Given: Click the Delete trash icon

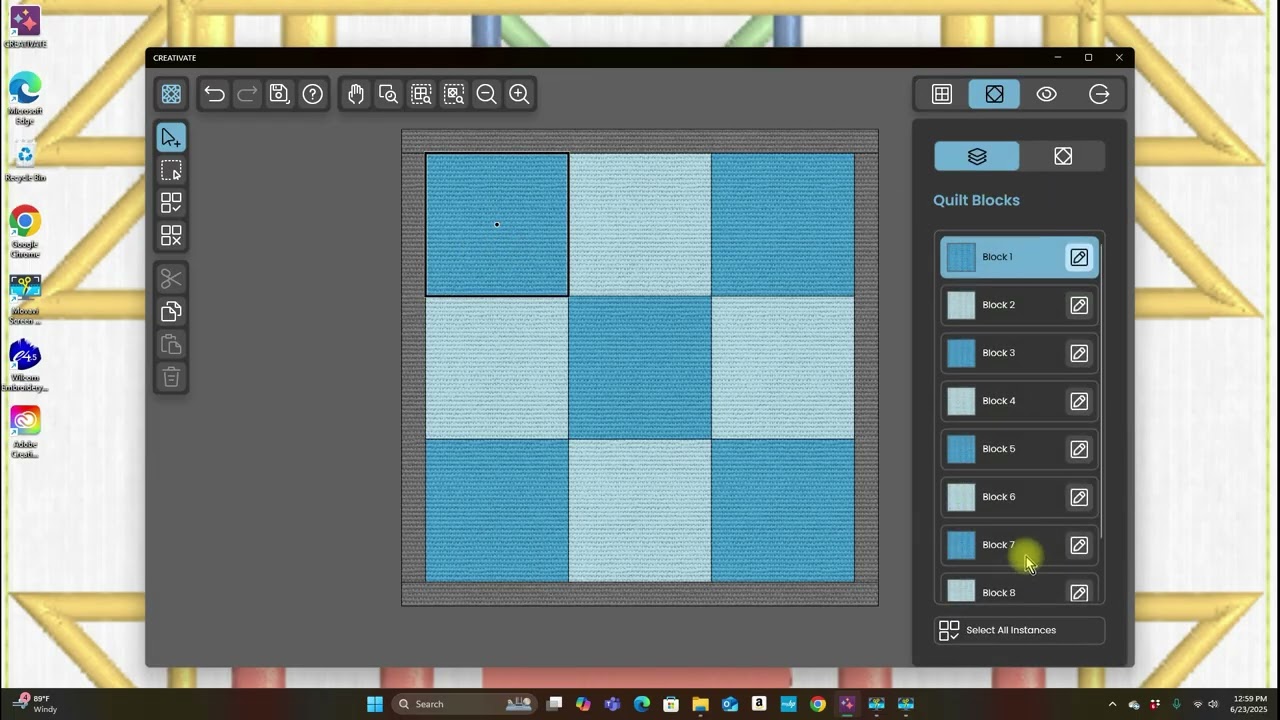Looking at the screenshot, I should point(171,377).
